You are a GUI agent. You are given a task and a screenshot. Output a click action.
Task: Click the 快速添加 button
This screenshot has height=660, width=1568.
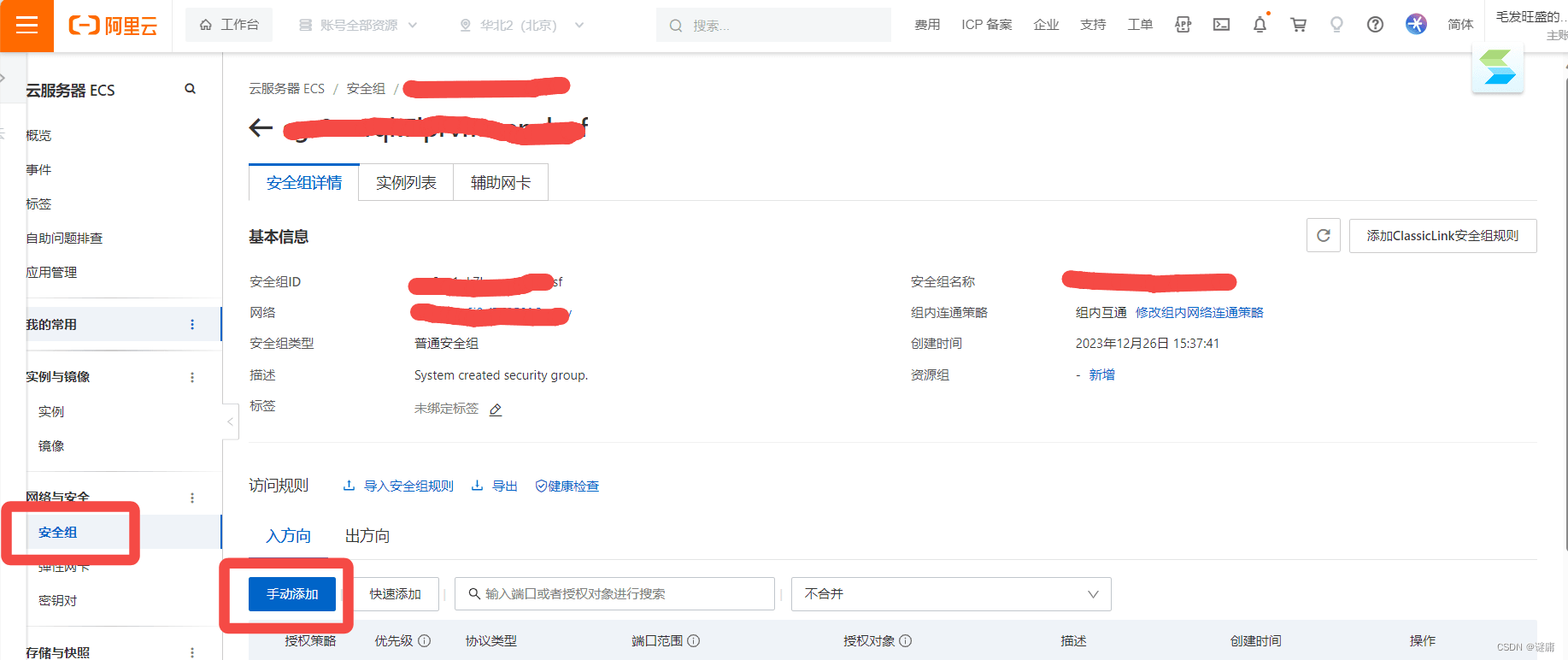pyautogui.click(x=395, y=593)
